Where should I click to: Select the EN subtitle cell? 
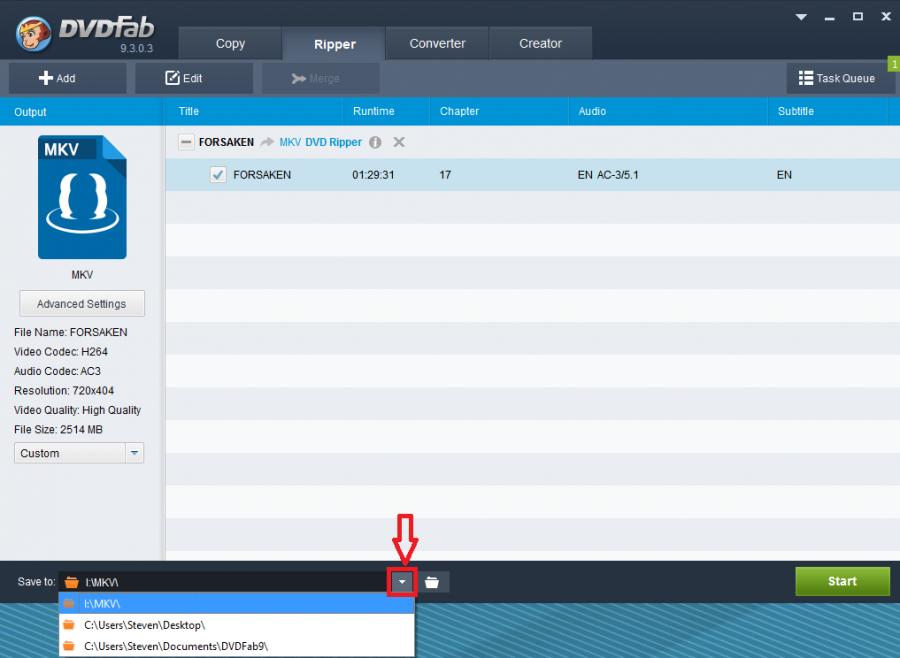pyautogui.click(x=784, y=175)
